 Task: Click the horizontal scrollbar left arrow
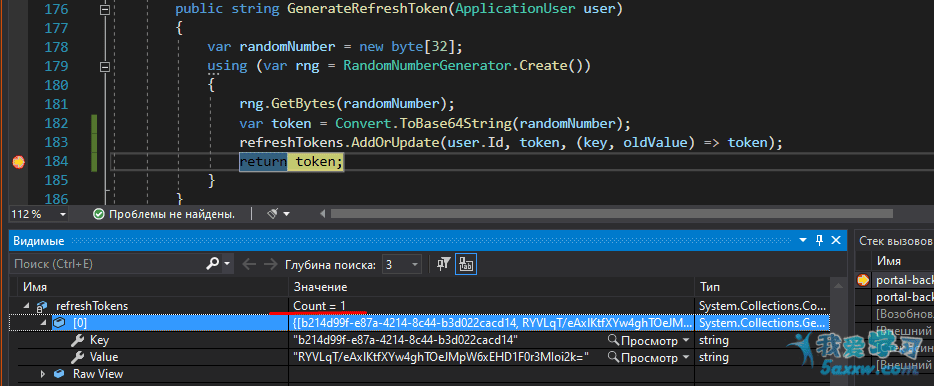coord(323,213)
